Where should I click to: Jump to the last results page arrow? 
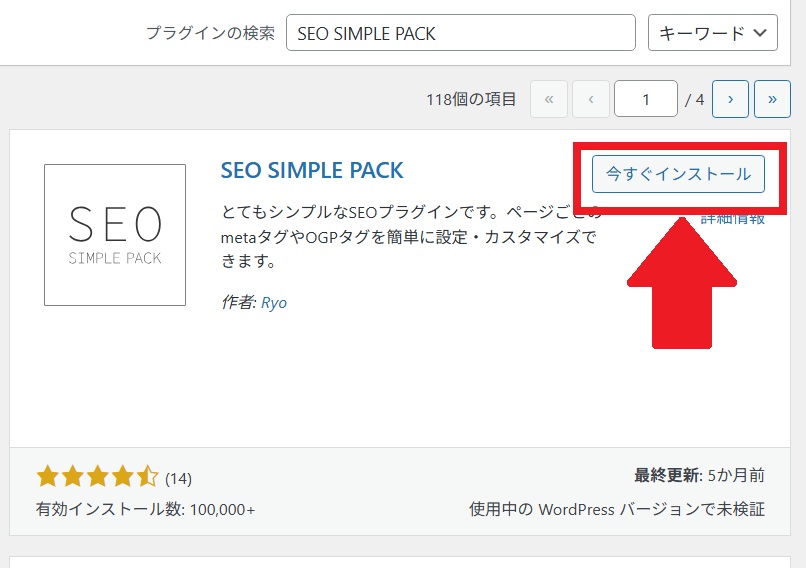pos(772,99)
